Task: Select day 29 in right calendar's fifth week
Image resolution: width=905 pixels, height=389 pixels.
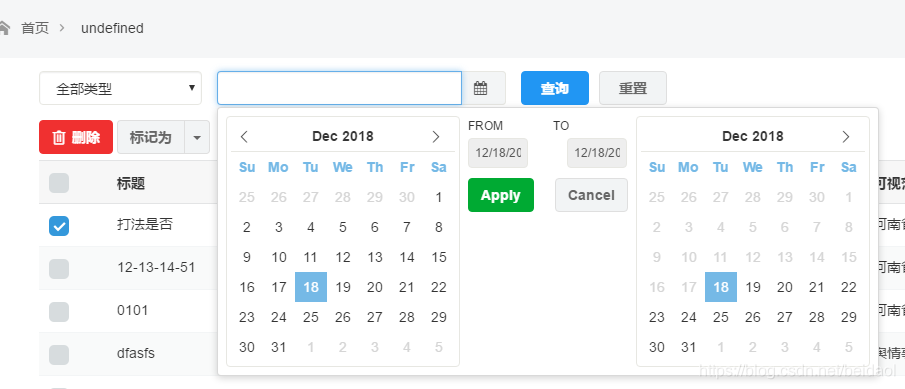Action: point(848,317)
